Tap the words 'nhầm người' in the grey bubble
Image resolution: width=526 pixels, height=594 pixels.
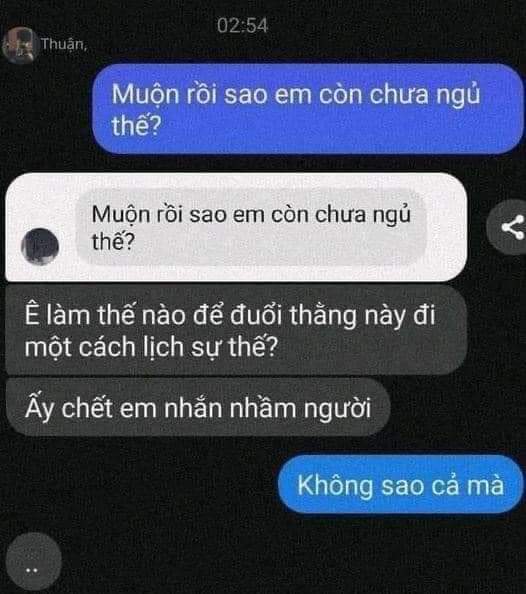[300, 409]
